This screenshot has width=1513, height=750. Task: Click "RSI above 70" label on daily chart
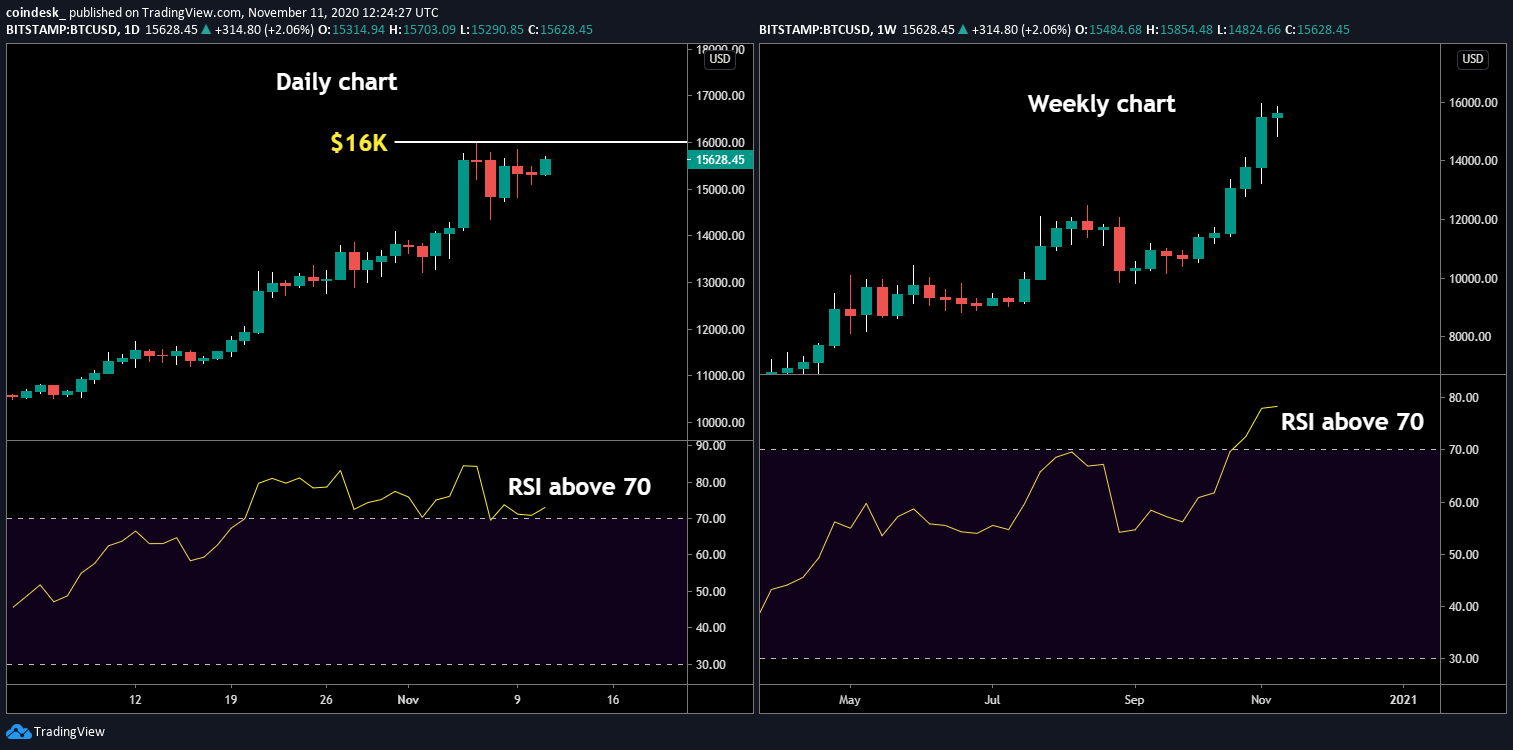coord(579,487)
